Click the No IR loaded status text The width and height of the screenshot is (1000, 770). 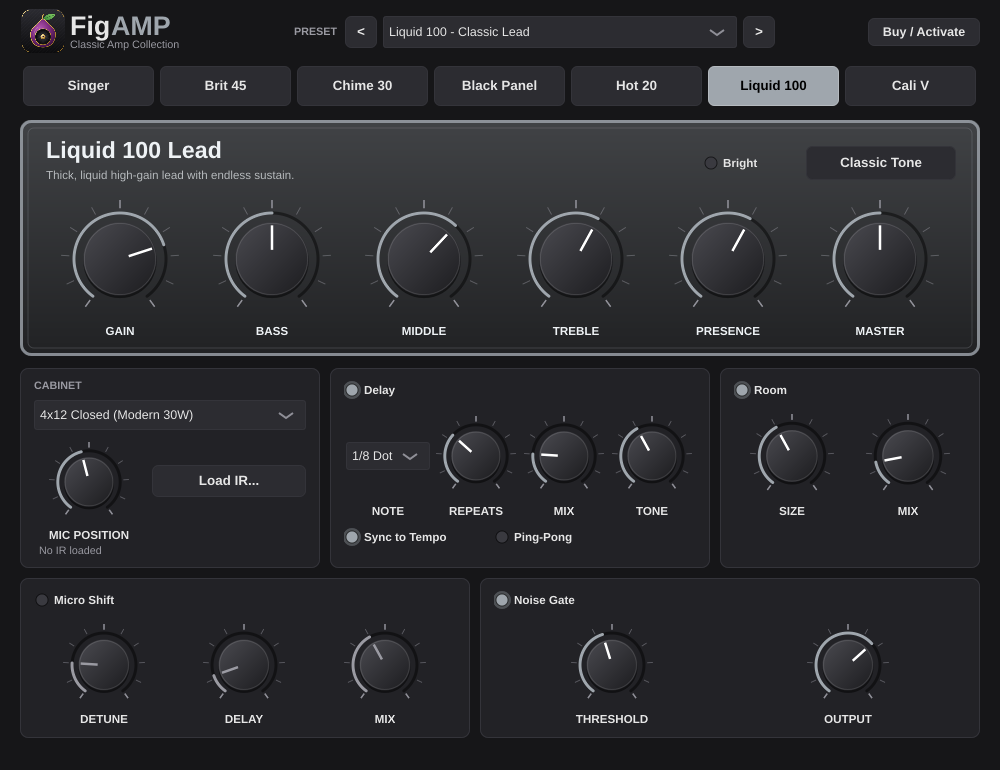point(70,551)
